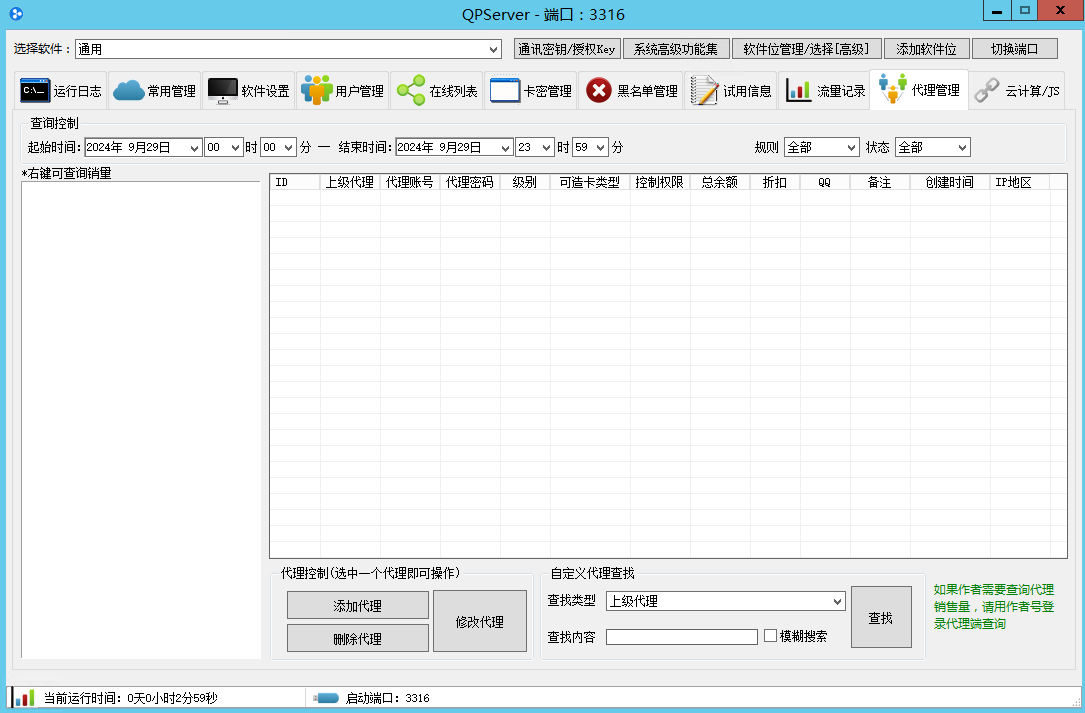The height and width of the screenshot is (713, 1085).
Task: Switch to the 卡密管理 tab
Action: (x=531, y=91)
